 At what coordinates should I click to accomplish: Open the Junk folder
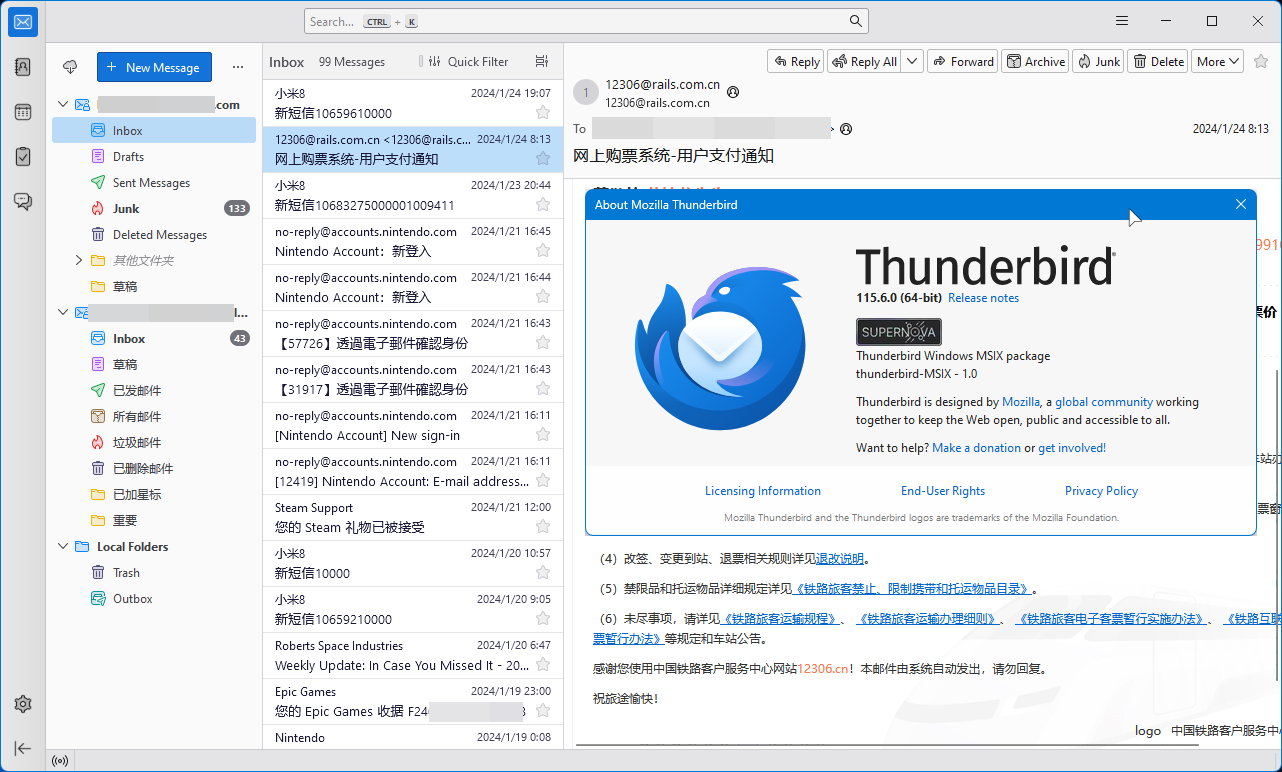154,208
